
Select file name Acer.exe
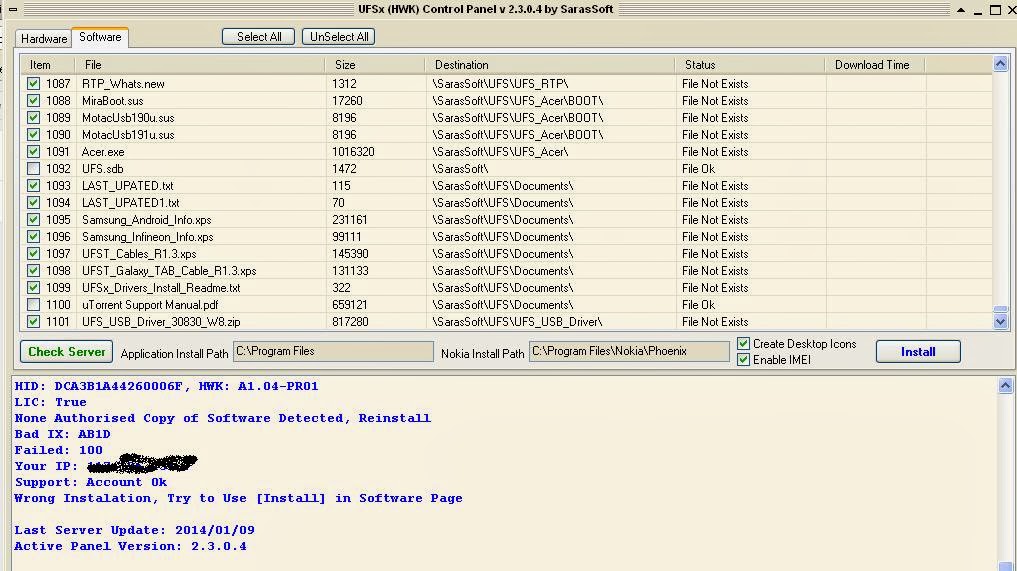pyautogui.click(x=103, y=152)
